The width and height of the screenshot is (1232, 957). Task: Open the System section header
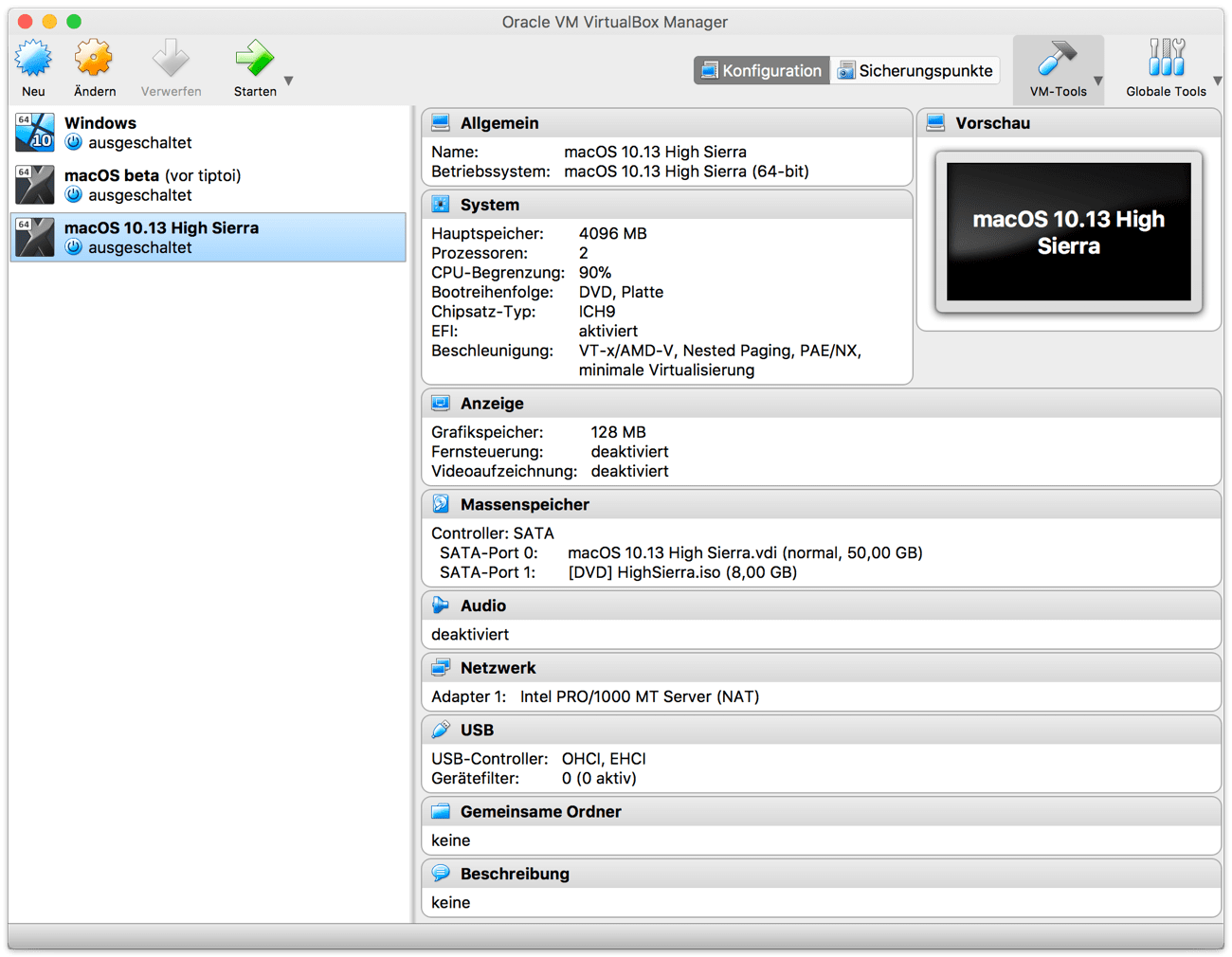[489, 205]
